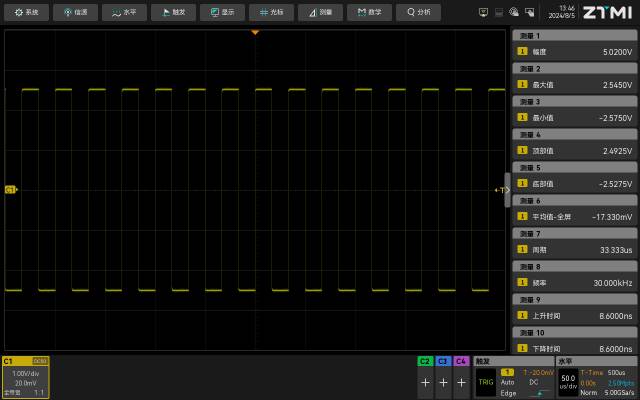Open the C1 channel settings box

click(x=26, y=377)
